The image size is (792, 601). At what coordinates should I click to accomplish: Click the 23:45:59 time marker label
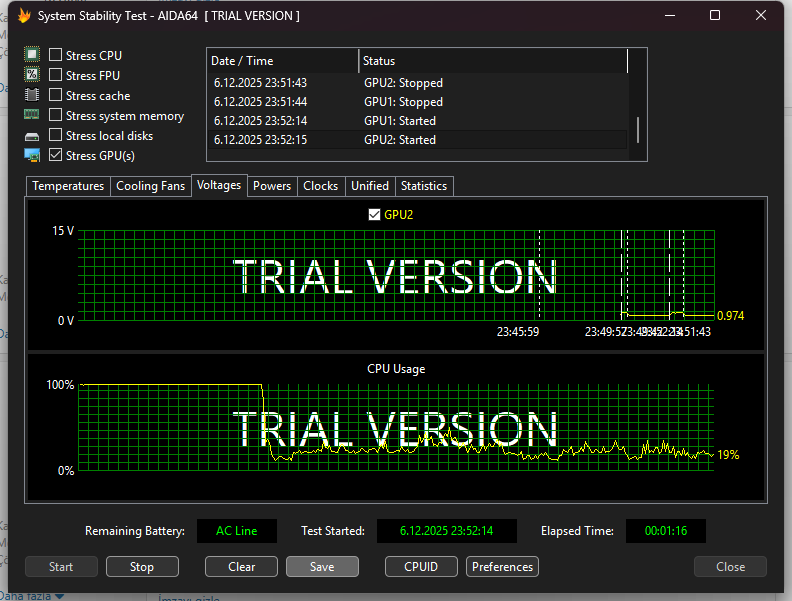518,332
